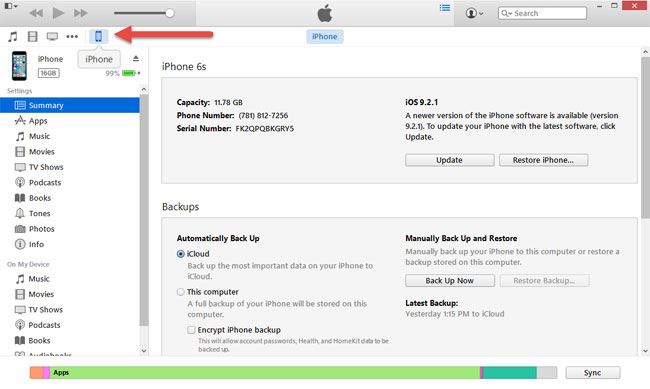Screen dimensions: 650x389
Task: Click the serial number FK2QPQBKGRY5
Action: 264,129
